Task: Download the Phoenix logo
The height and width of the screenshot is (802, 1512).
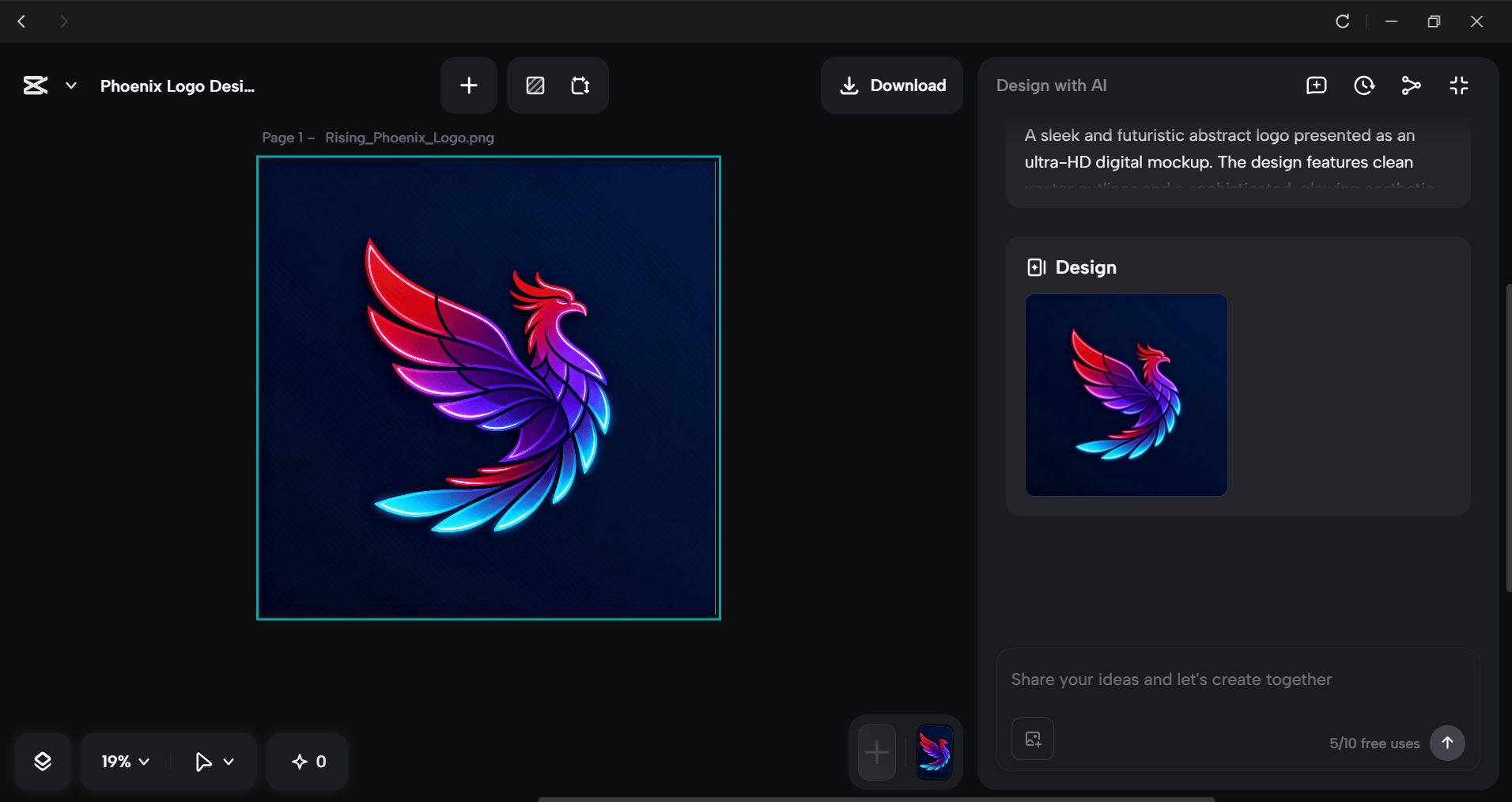Action: [x=891, y=85]
